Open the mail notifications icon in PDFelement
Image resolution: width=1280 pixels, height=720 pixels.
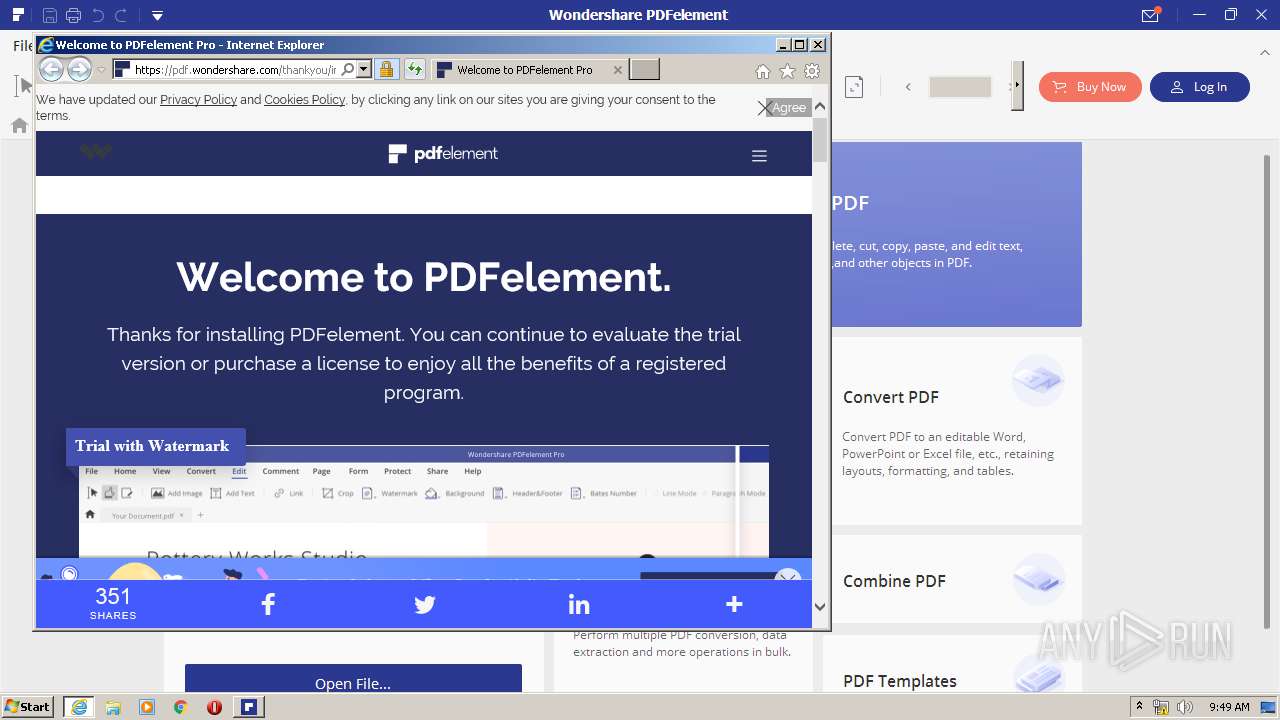tap(1150, 15)
